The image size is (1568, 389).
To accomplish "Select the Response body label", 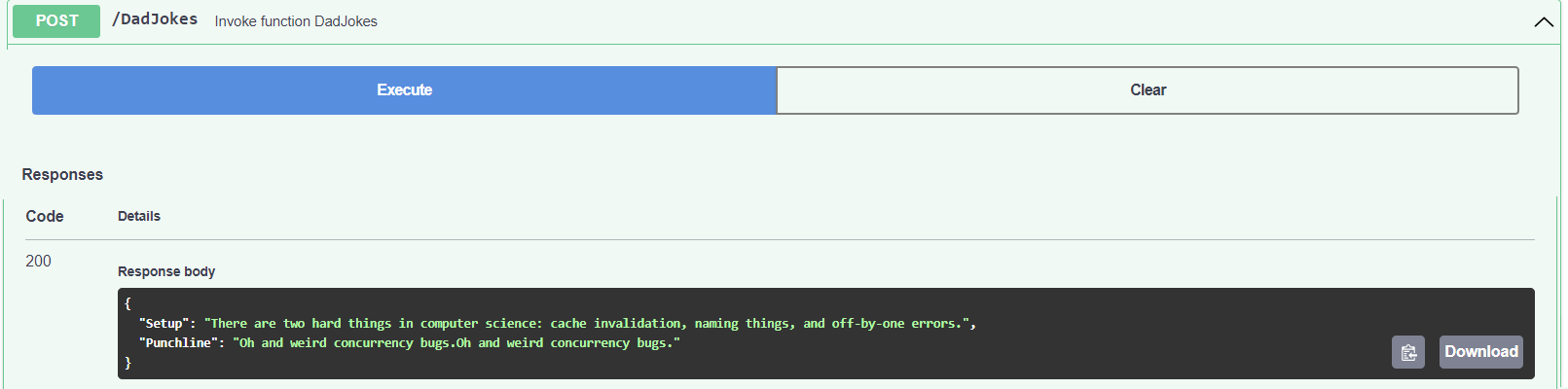I will tap(166, 271).
